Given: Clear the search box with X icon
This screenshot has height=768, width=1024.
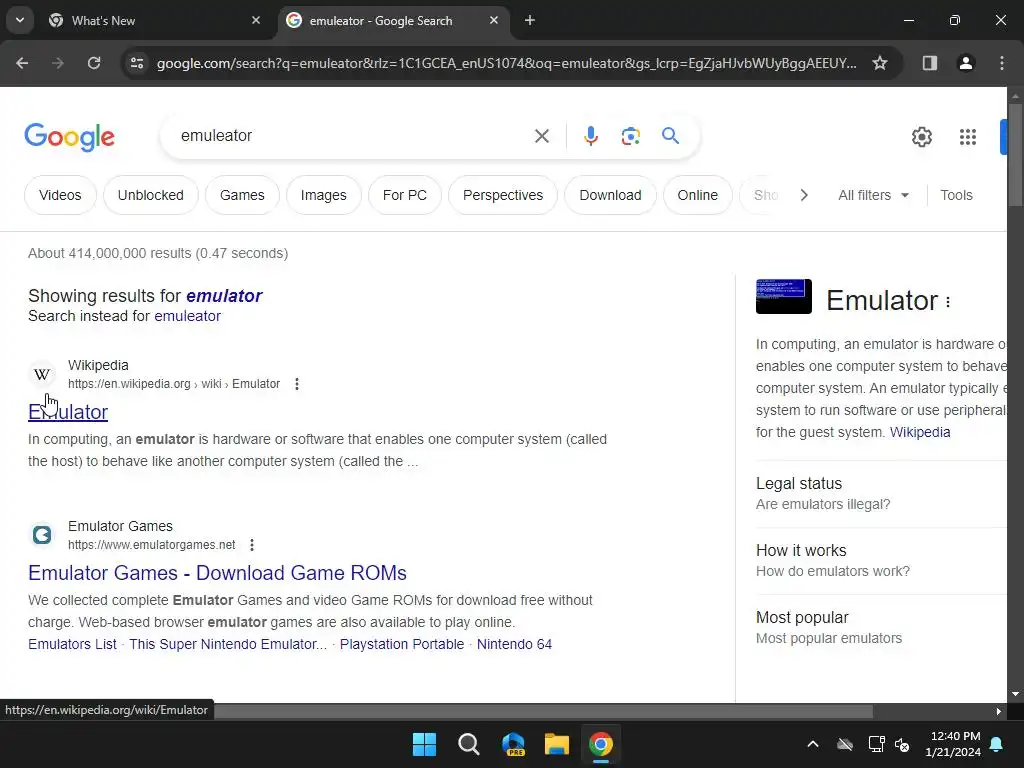Looking at the screenshot, I should (541, 136).
